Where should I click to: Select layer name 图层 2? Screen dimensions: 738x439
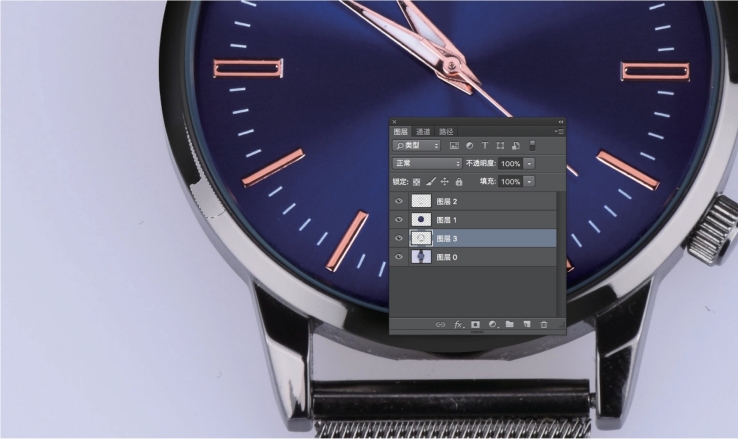coord(447,201)
